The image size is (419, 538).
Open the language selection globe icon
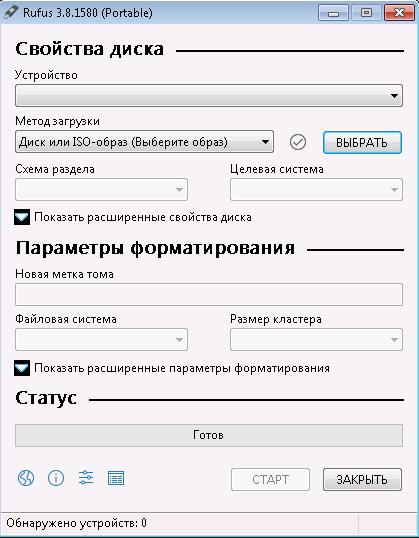[x=26, y=478]
